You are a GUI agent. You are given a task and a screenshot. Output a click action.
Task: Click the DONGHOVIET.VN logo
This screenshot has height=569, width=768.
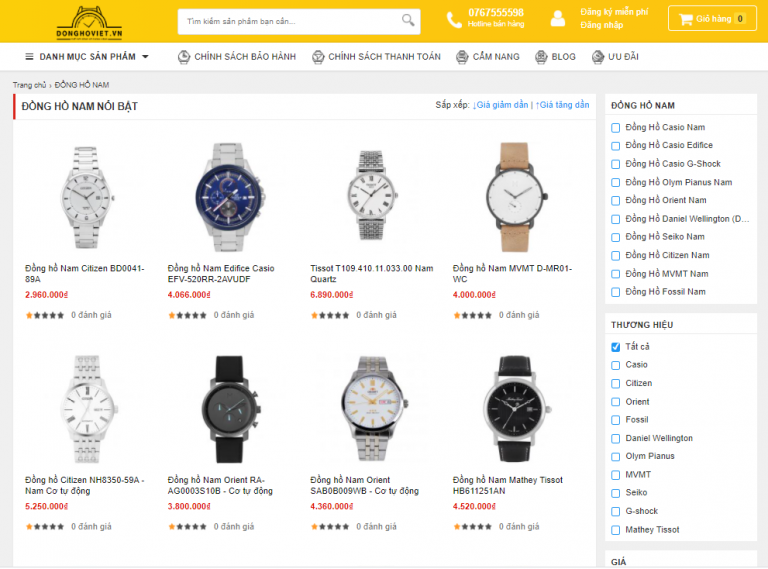tap(89, 23)
